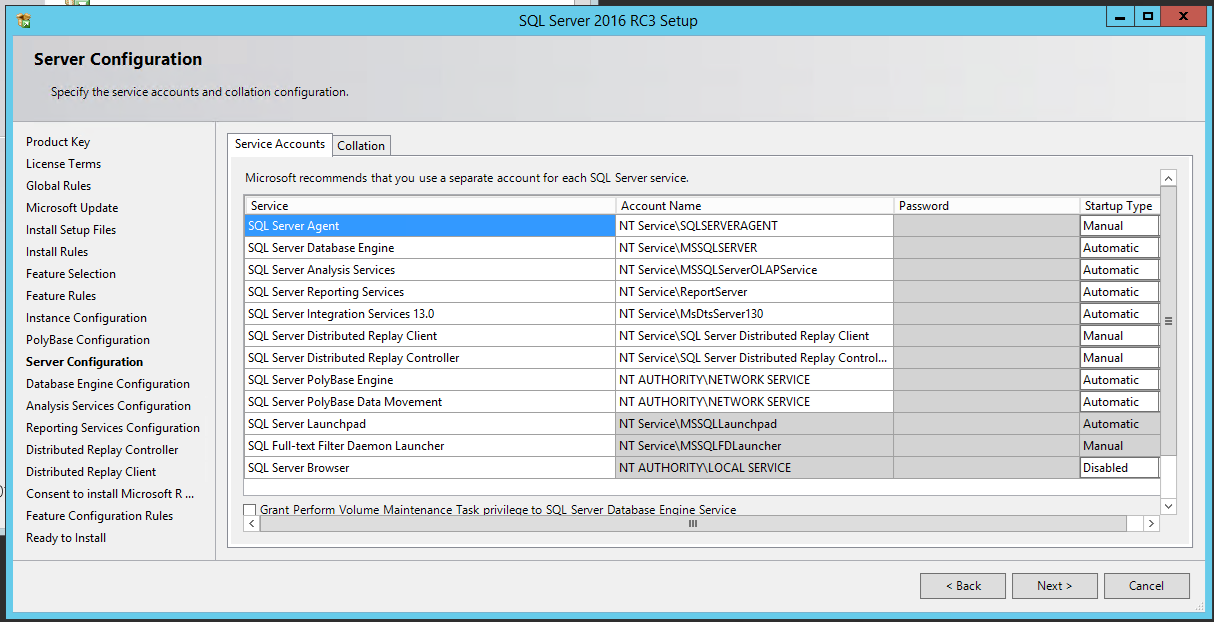Cancel the SQL Server setup

[1147, 586]
